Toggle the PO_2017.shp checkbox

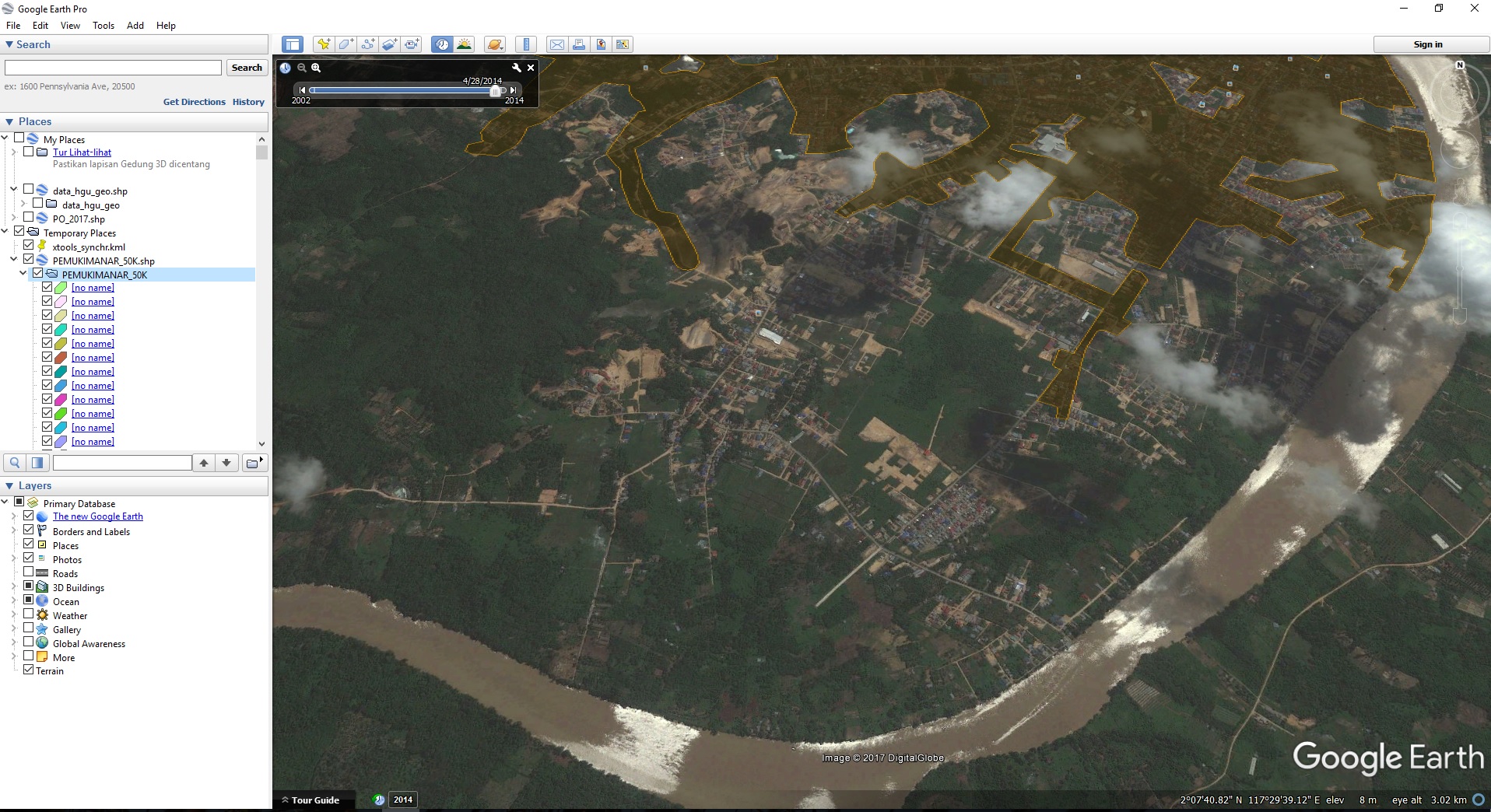[x=29, y=218]
